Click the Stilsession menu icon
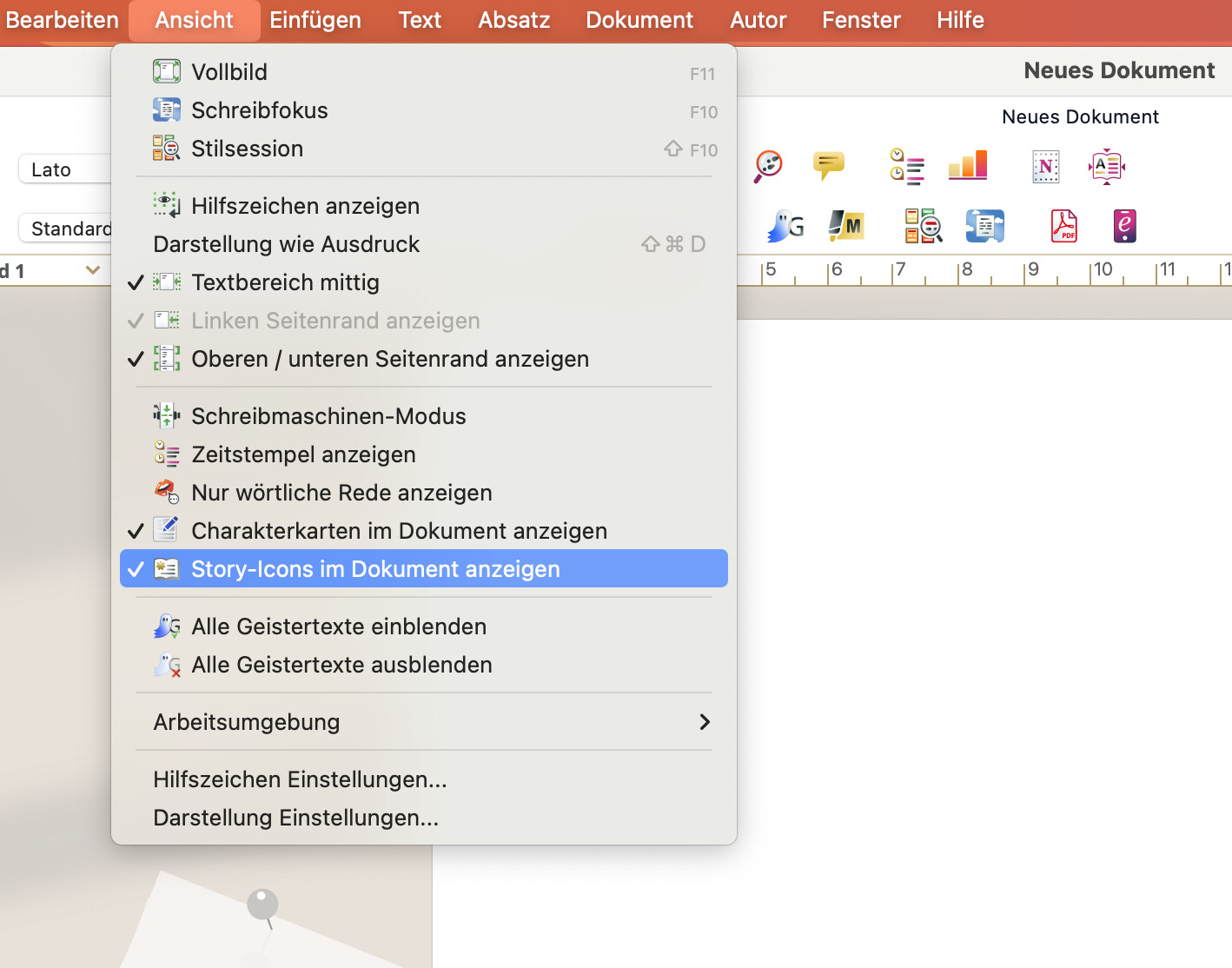Screen dimensions: 1232x968 point(166,149)
